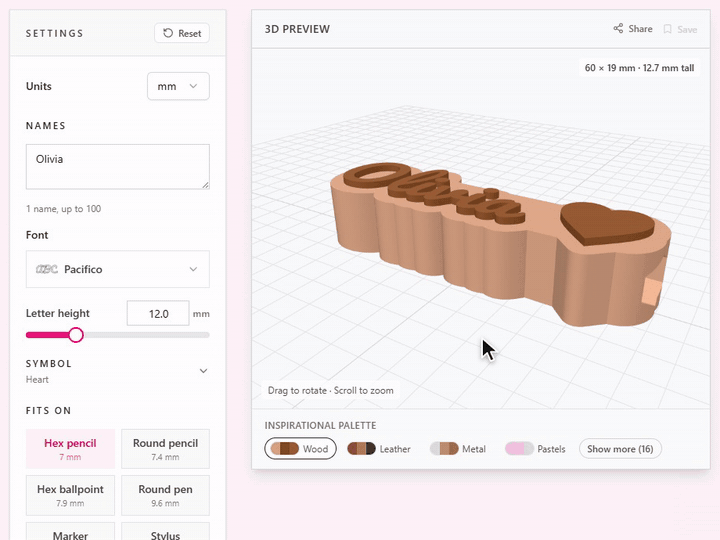
Task: Choose the Metal palette chip
Action: tap(458, 449)
